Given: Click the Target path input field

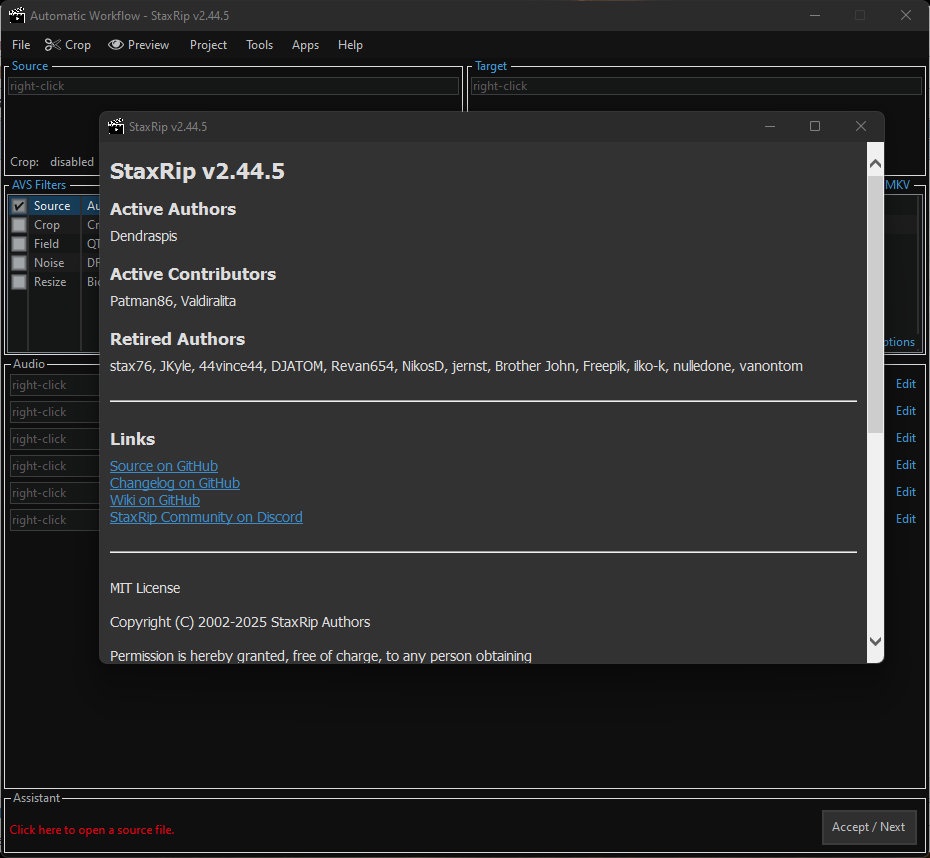Looking at the screenshot, I should [x=696, y=86].
